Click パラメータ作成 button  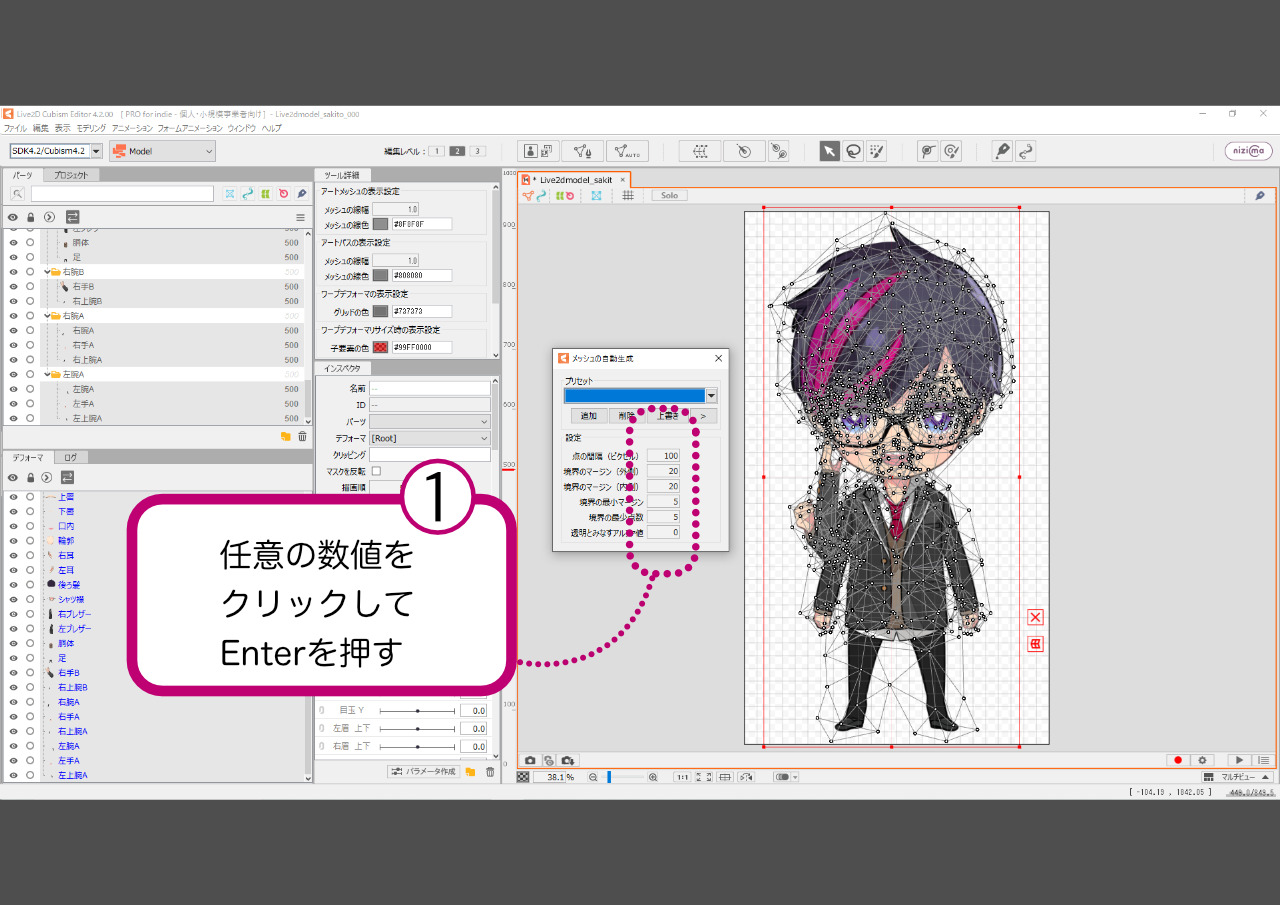tap(423, 772)
